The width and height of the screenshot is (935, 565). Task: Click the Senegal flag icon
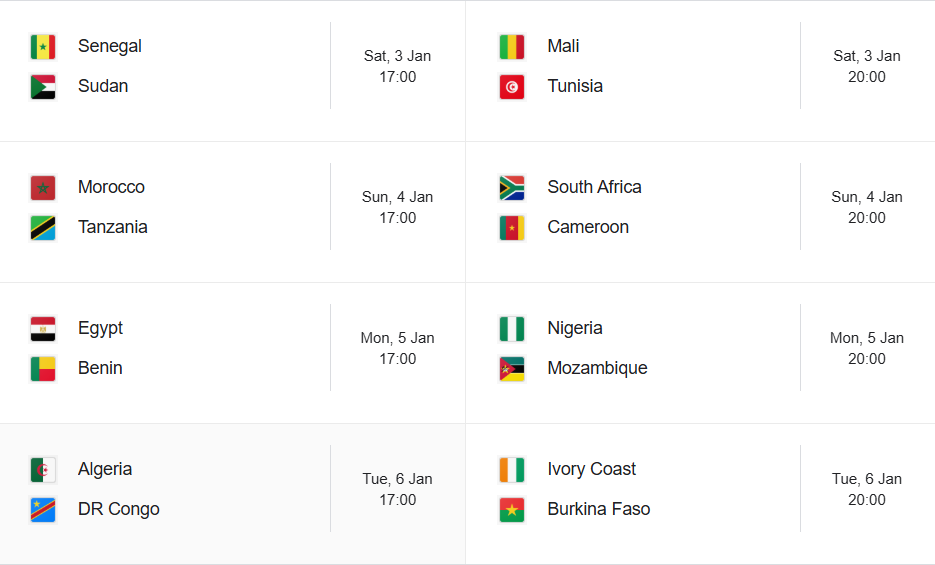click(x=43, y=47)
